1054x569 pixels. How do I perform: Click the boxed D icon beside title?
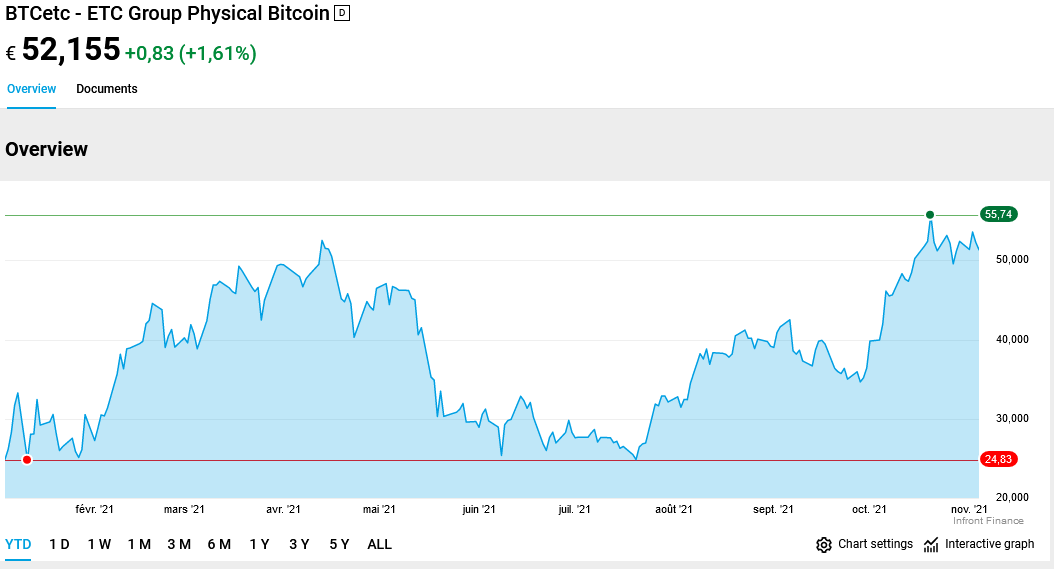click(342, 13)
